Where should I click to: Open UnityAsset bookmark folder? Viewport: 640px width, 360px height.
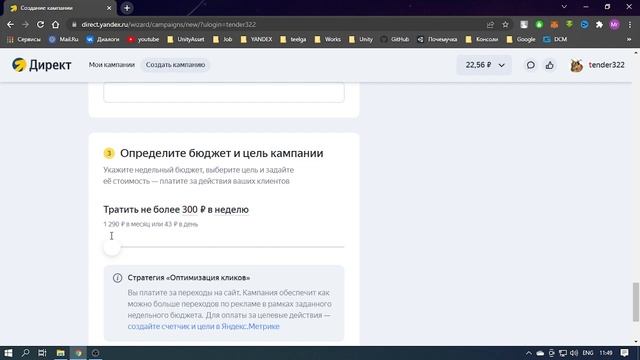[x=186, y=39]
